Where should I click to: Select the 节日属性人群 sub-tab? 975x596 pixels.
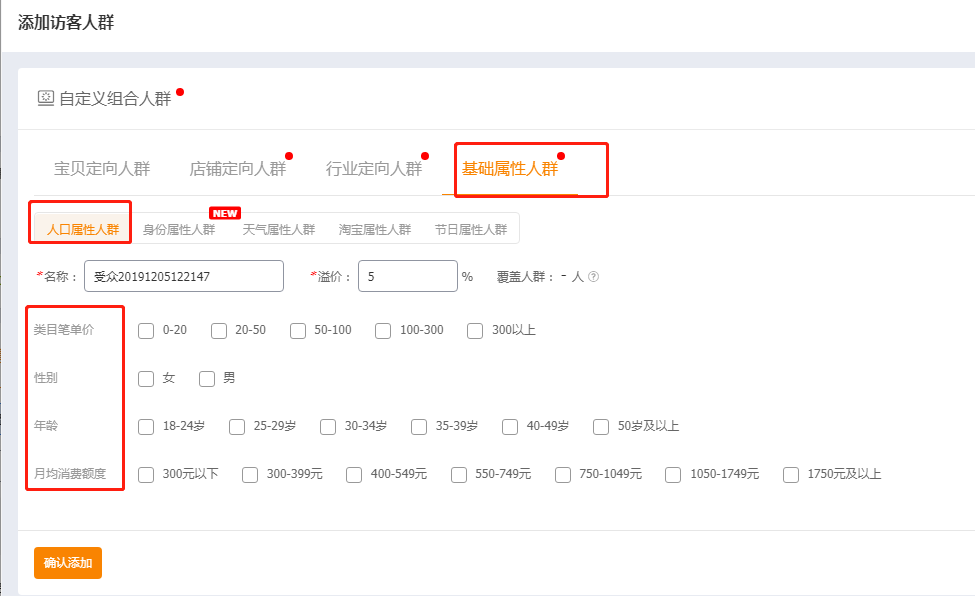[471, 230]
